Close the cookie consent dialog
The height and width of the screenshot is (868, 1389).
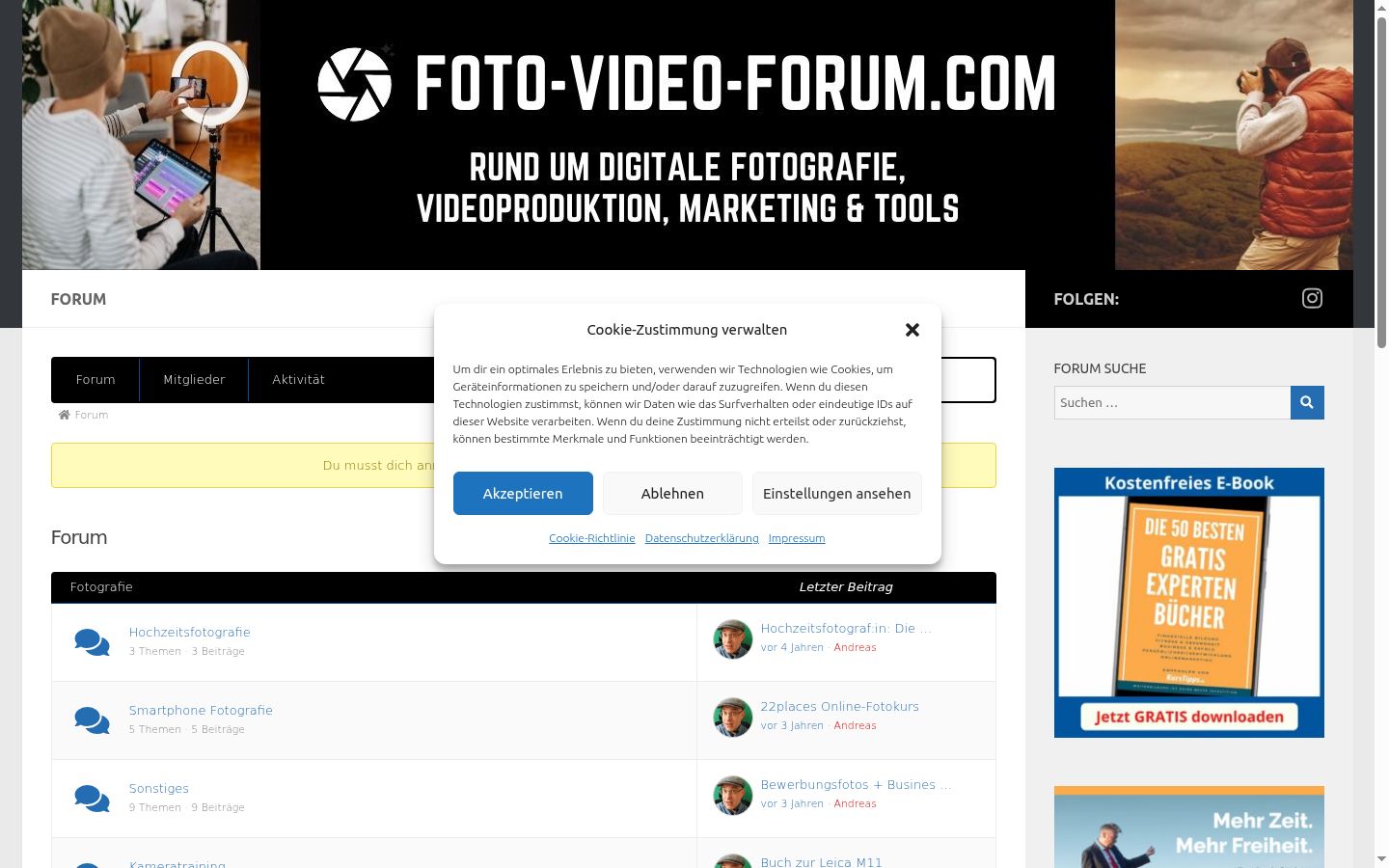[912, 330]
